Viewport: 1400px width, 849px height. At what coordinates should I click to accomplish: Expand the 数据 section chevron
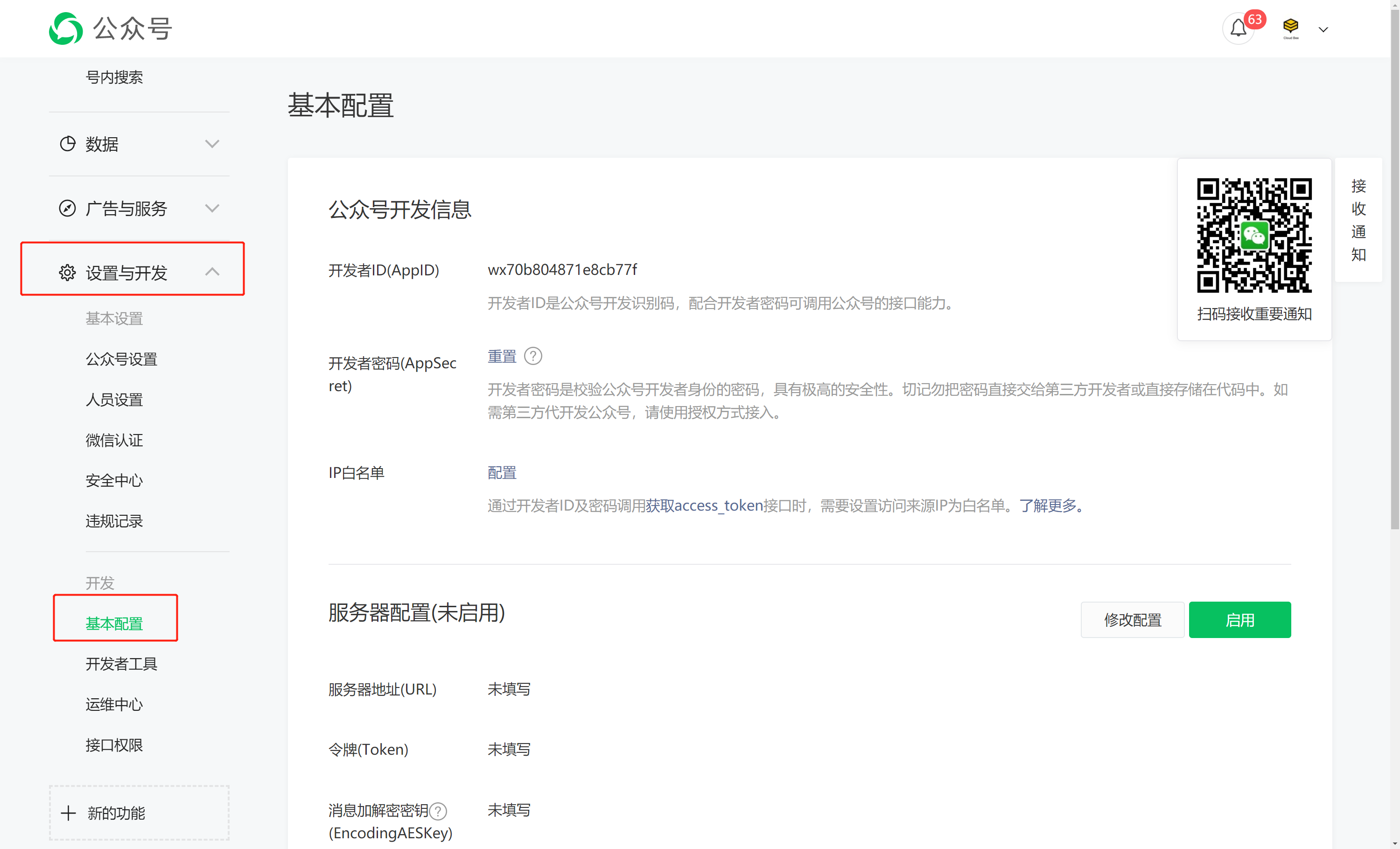point(212,144)
